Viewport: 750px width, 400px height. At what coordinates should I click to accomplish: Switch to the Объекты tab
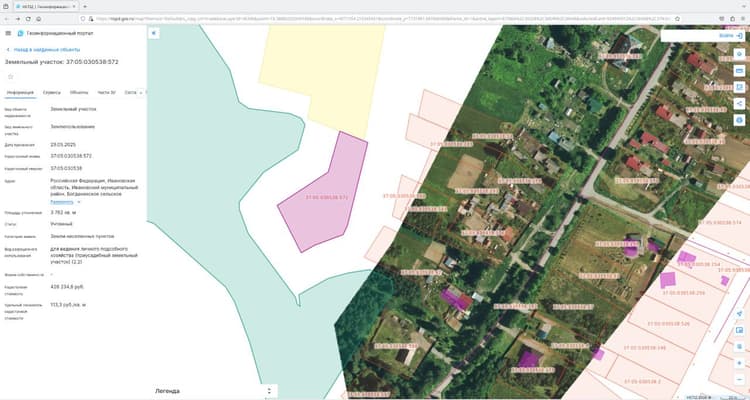[x=79, y=92]
